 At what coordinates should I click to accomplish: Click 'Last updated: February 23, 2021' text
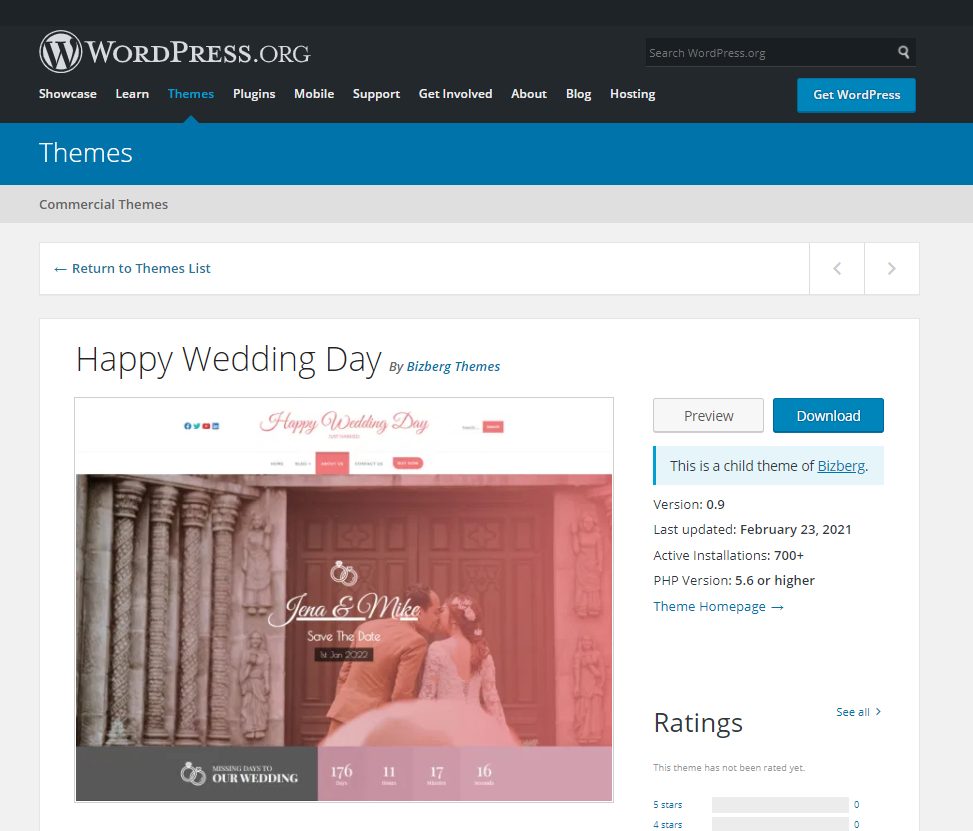pos(752,529)
